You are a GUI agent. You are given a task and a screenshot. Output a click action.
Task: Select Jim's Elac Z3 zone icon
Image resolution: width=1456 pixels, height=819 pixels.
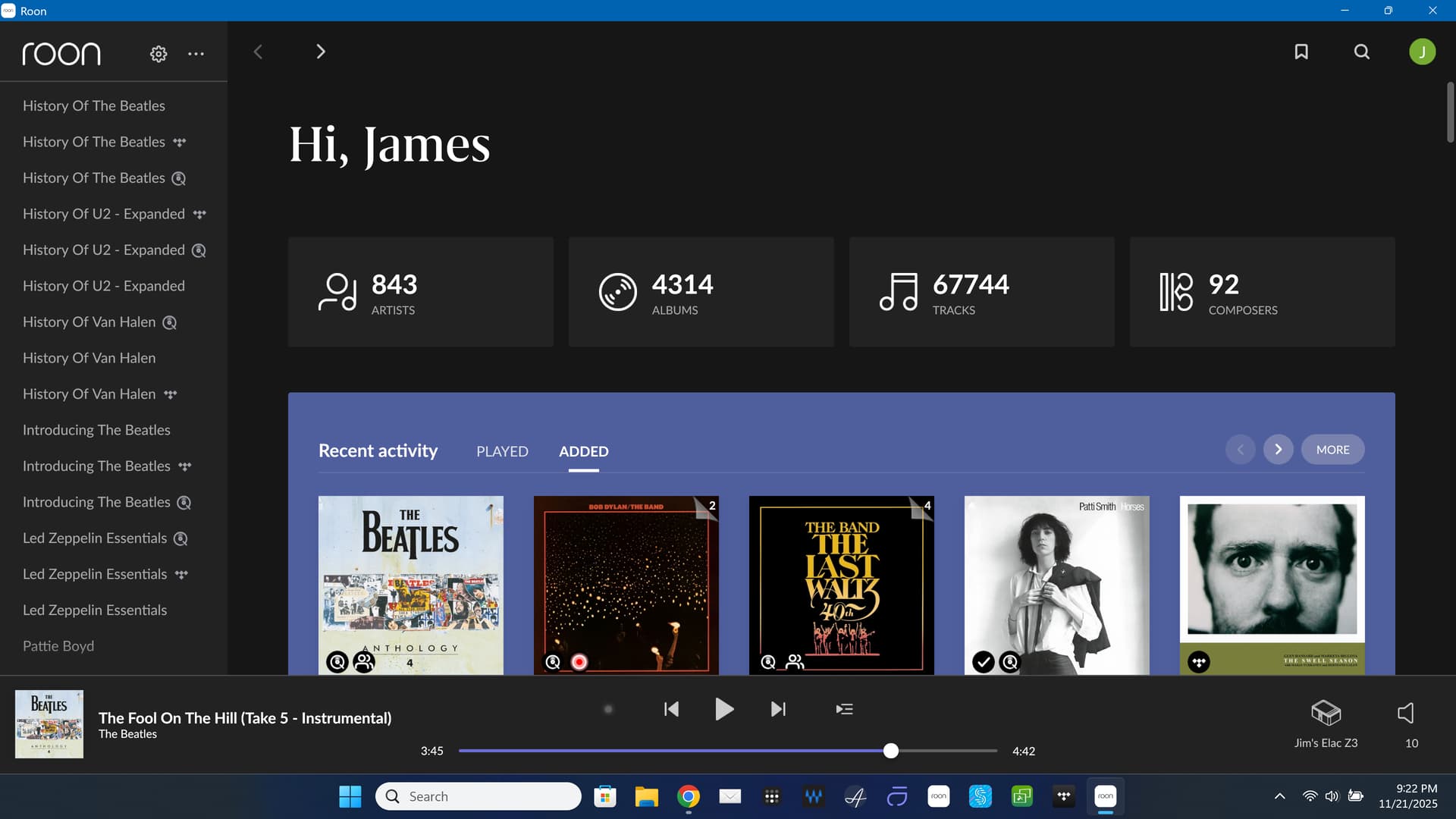point(1326,713)
